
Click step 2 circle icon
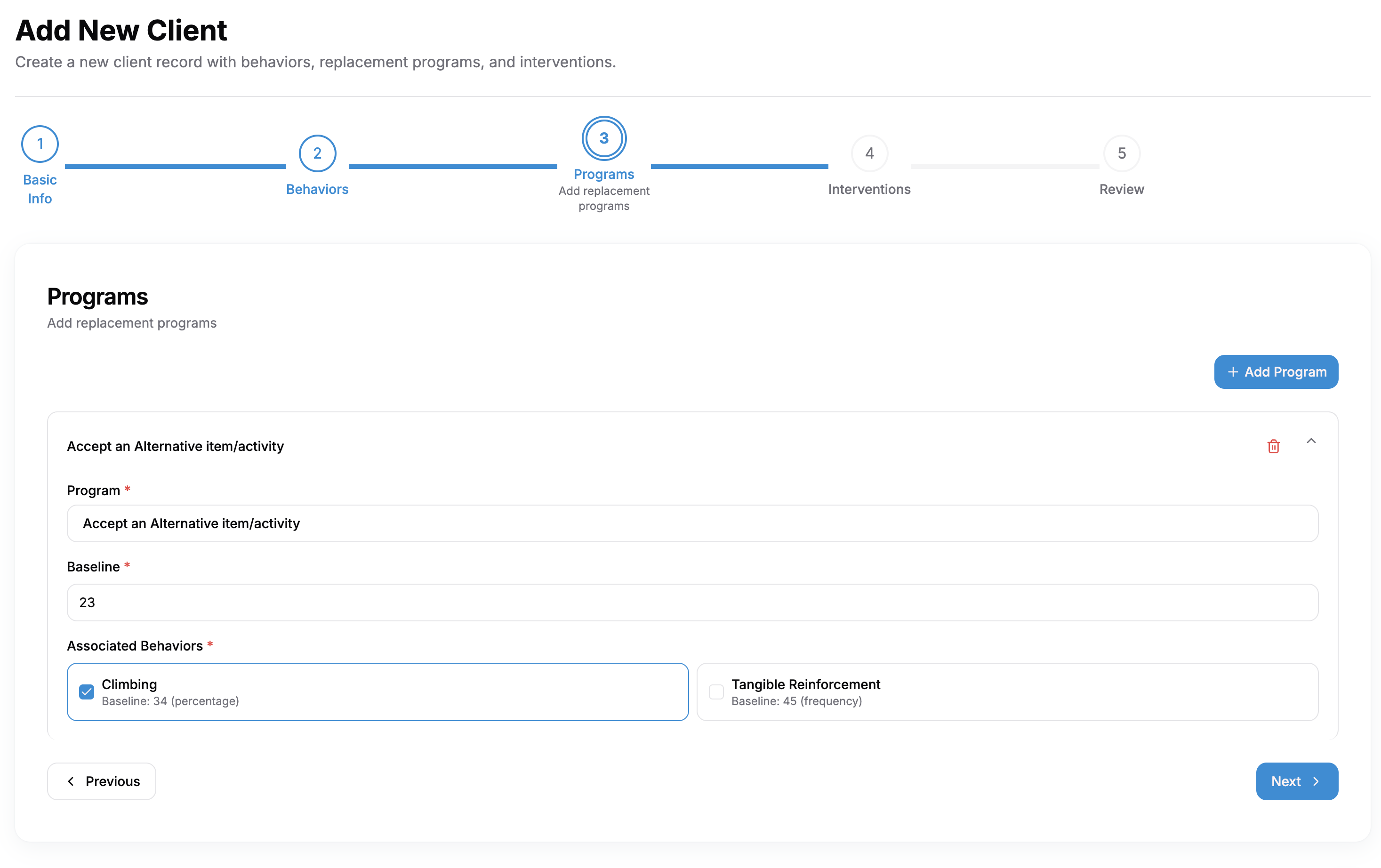[317, 153]
